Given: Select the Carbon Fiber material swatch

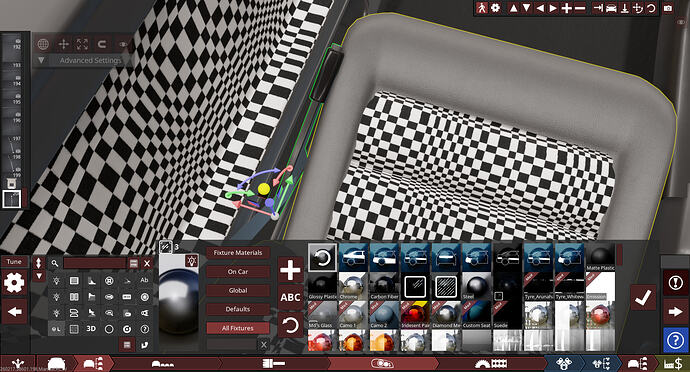Looking at the screenshot, I should 384,286.
